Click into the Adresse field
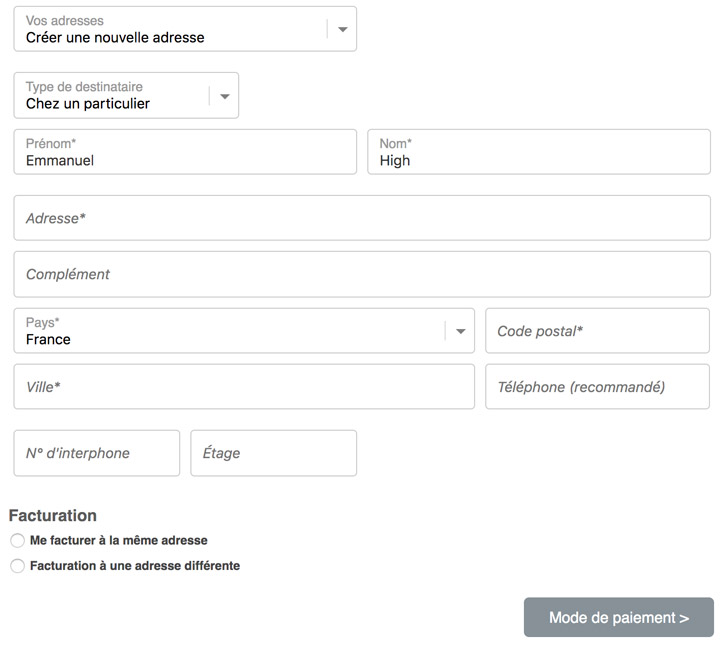Viewport: 726px width, 649px height. [362, 218]
